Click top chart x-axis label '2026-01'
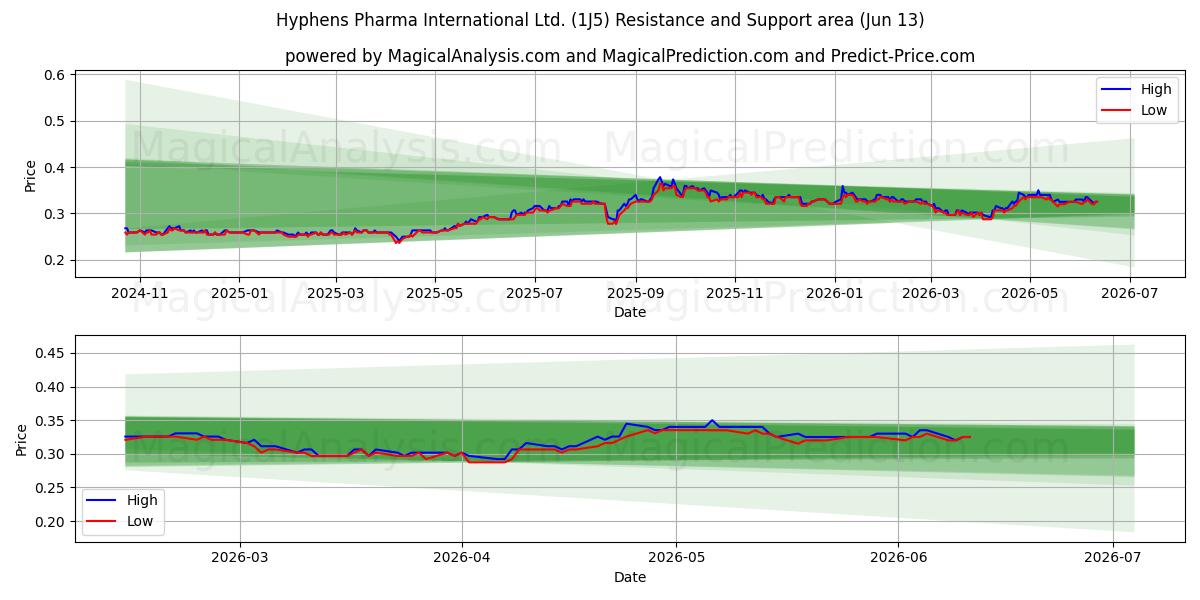This screenshot has width=1200, height=600. point(835,295)
